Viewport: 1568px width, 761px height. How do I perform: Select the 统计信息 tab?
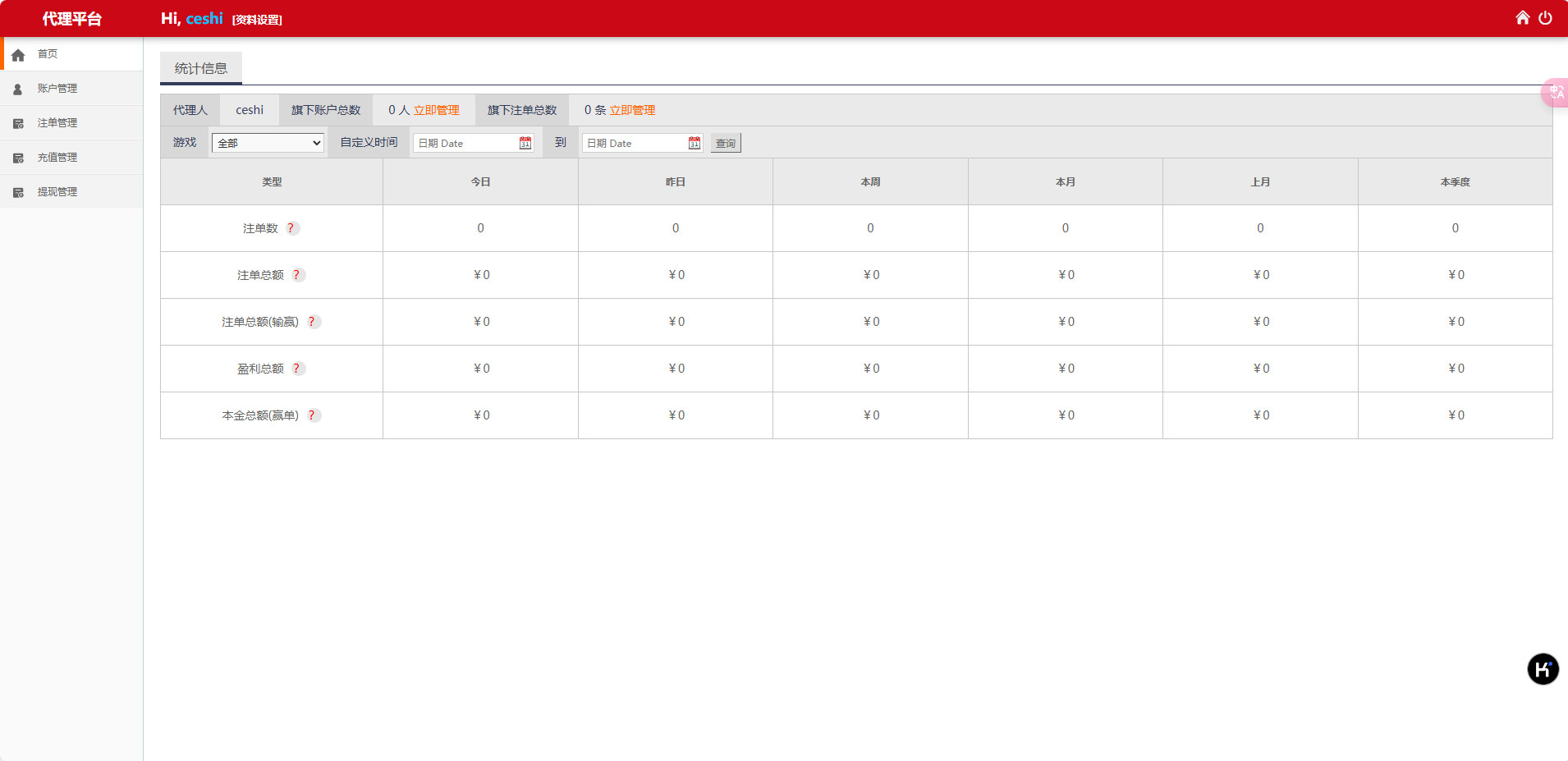coord(201,68)
